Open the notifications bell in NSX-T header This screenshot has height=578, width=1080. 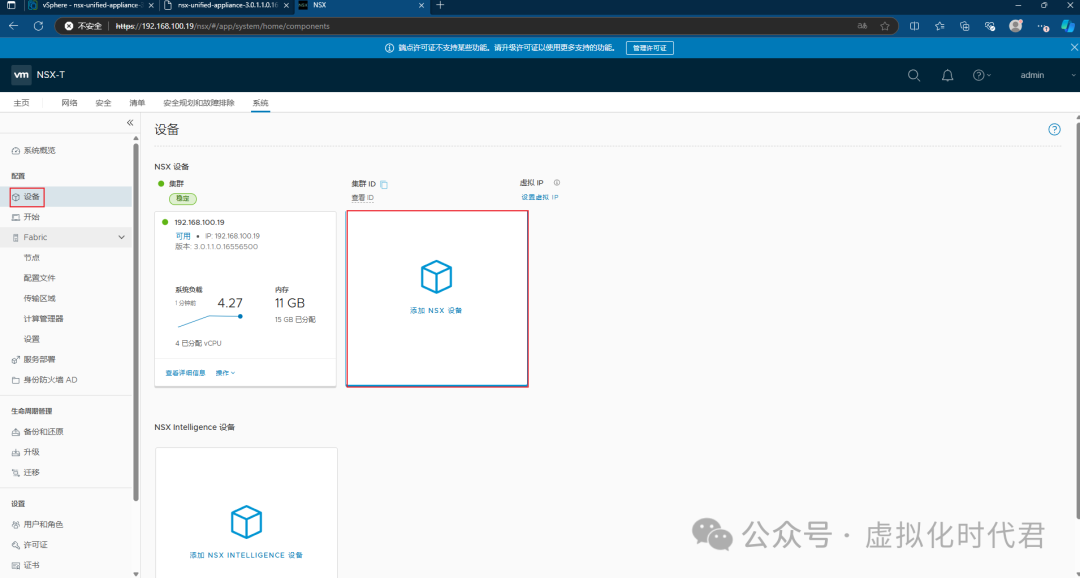(948, 75)
